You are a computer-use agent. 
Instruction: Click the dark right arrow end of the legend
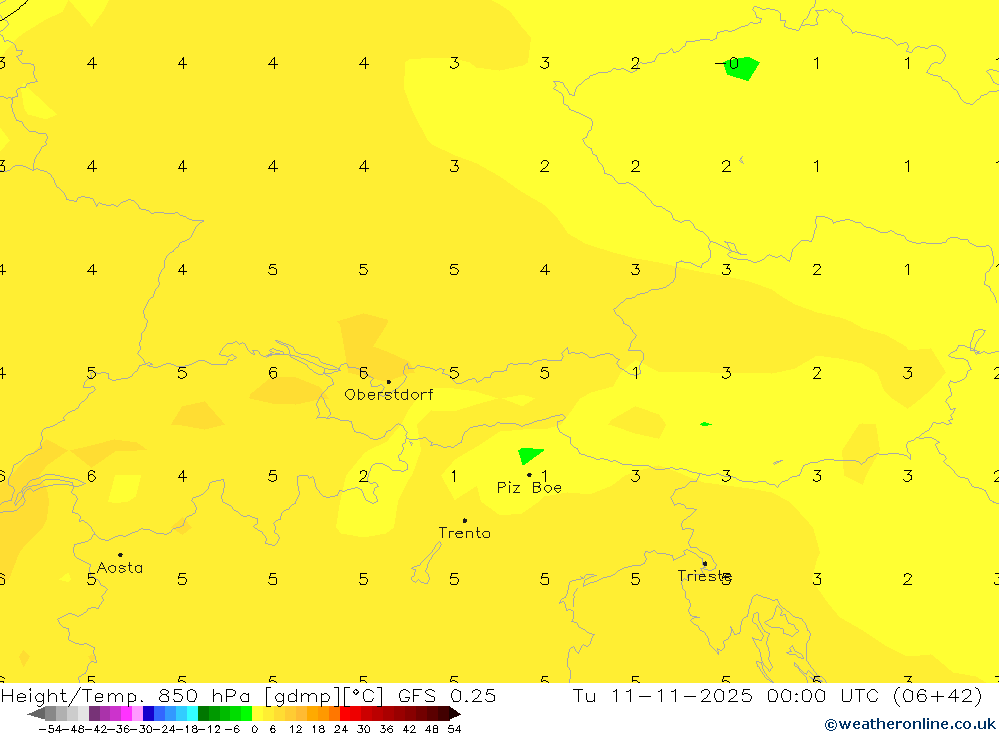tap(455, 713)
